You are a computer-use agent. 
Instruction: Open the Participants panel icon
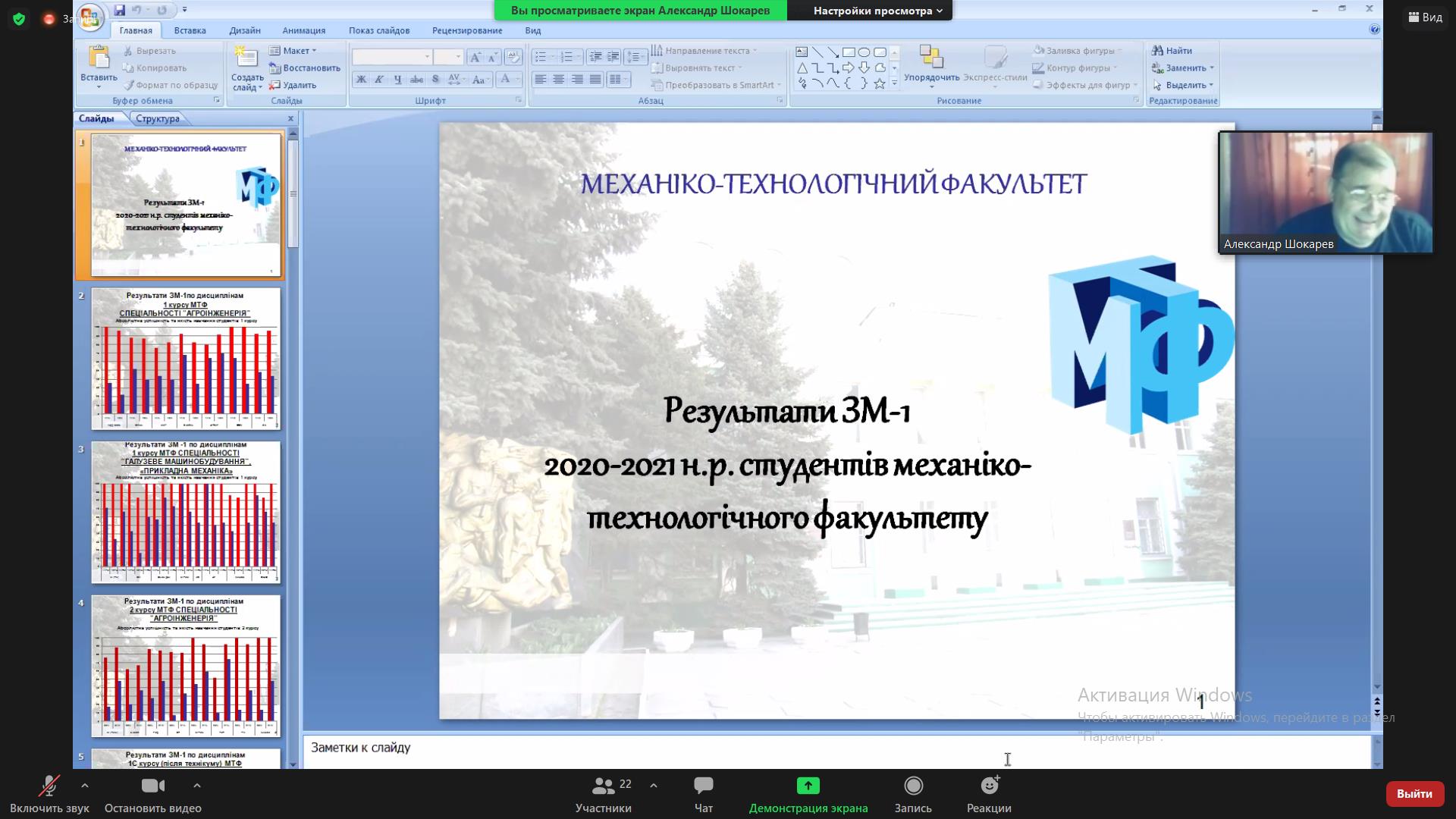[604, 786]
